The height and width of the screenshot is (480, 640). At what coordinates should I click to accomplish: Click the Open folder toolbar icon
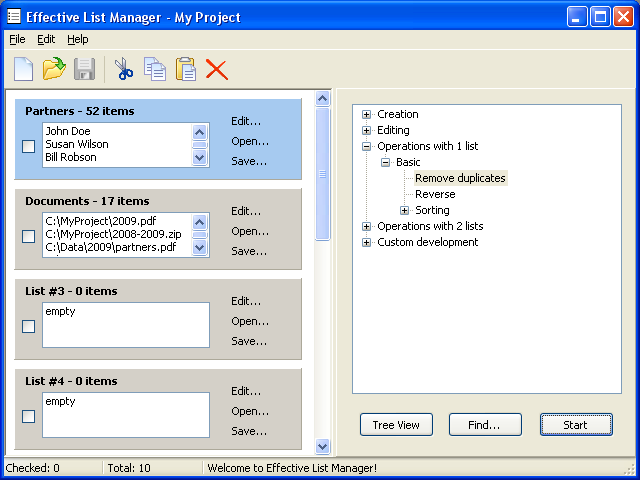[x=54, y=69]
